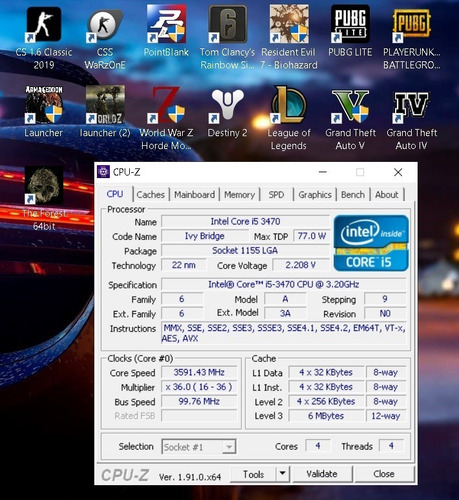Image resolution: width=459 pixels, height=500 pixels.
Task: Switch to the CPU tab
Action: click(115, 194)
